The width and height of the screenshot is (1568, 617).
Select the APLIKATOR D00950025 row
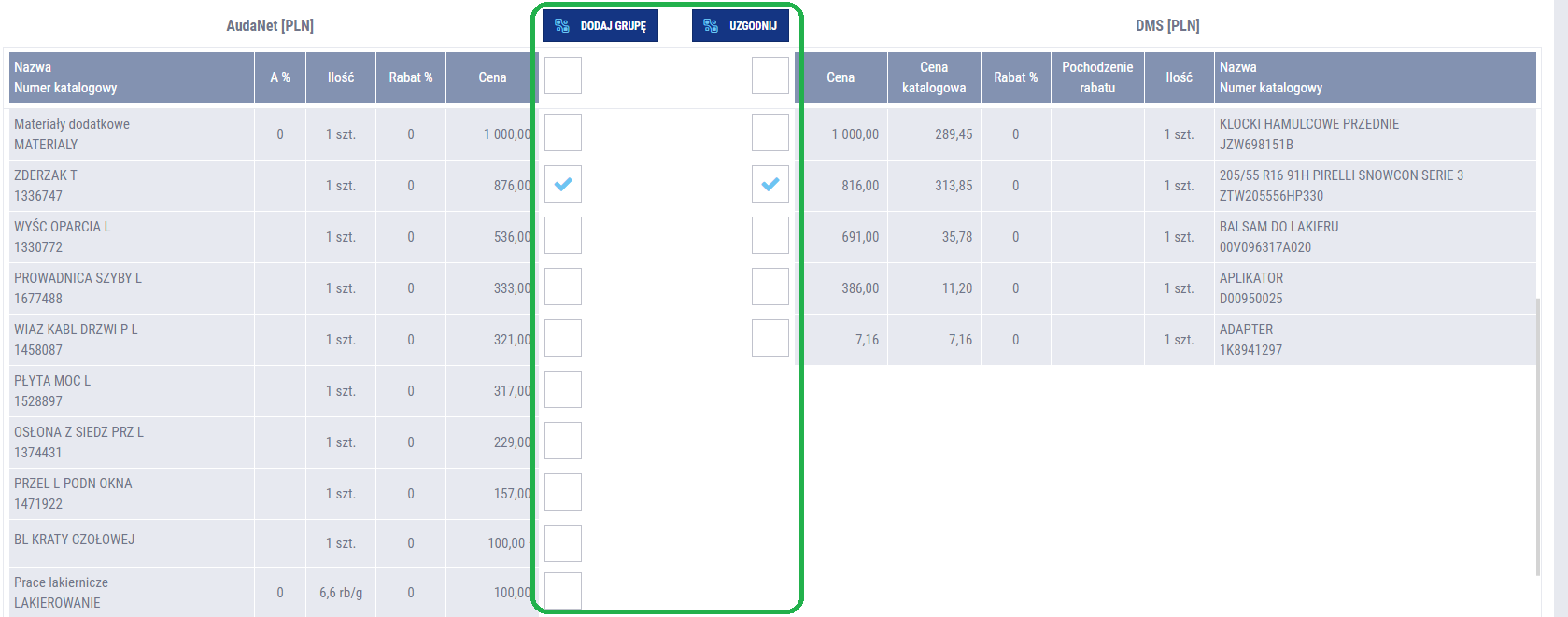click(x=1251, y=288)
